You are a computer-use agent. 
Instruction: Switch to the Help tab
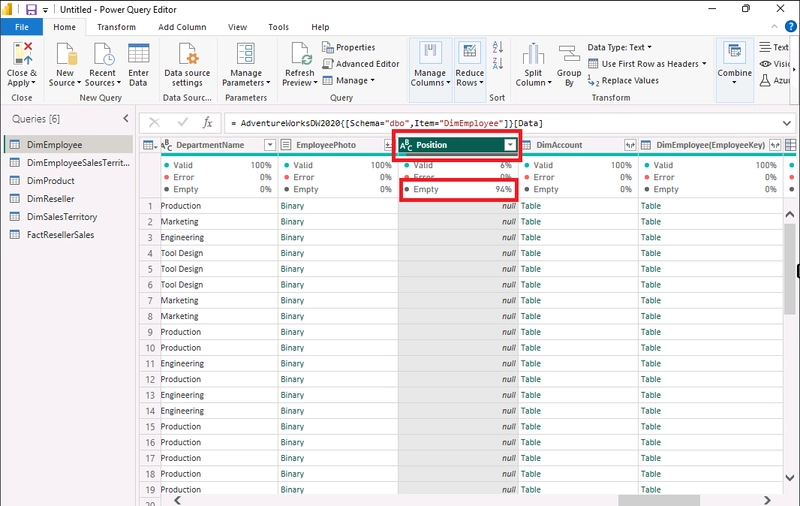click(320, 27)
